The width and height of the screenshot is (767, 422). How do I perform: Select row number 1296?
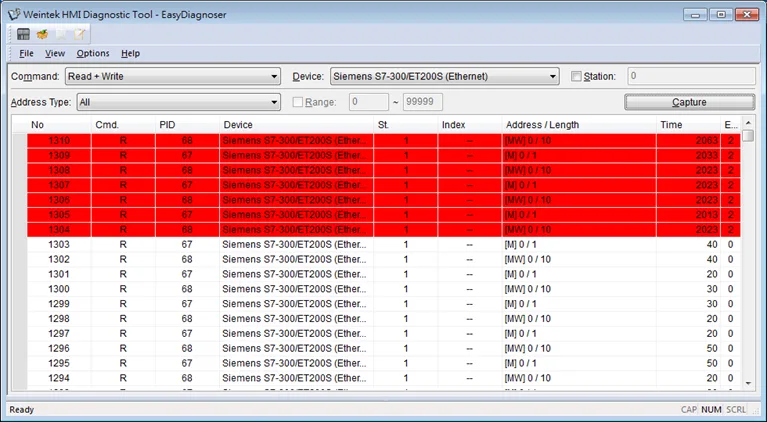click(384, 348)
